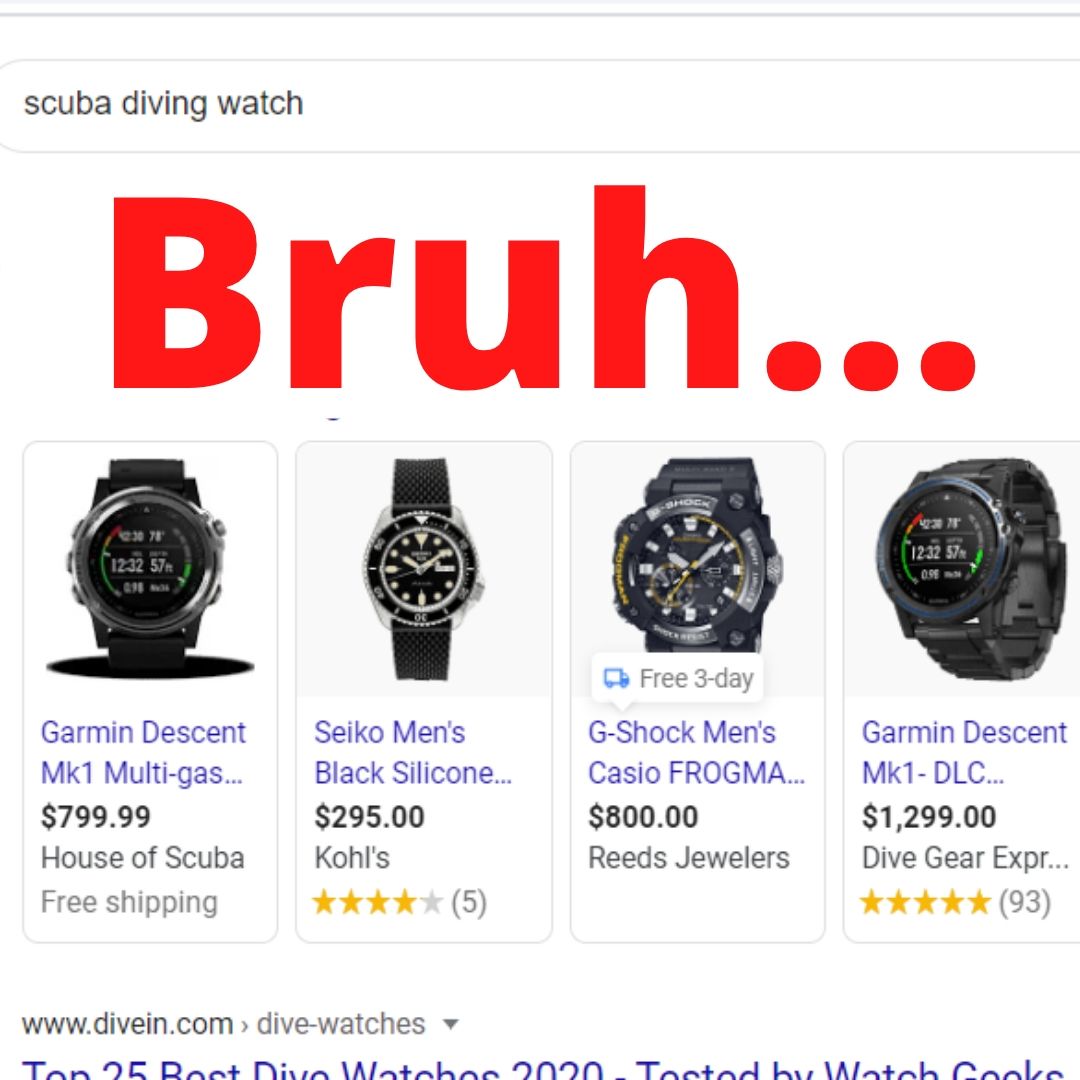
Task: Click the $1,299.00 Garmin price
Action: (x=928, y=817)
